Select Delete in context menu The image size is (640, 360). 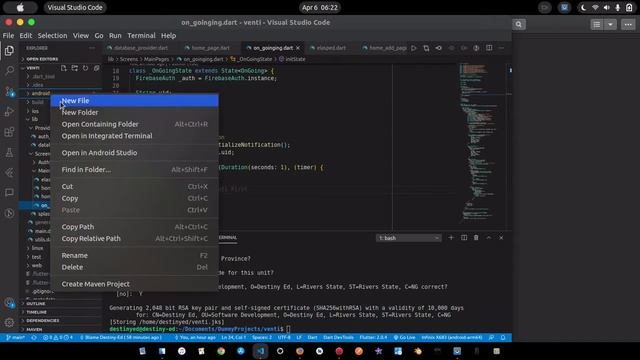[134, 267]
